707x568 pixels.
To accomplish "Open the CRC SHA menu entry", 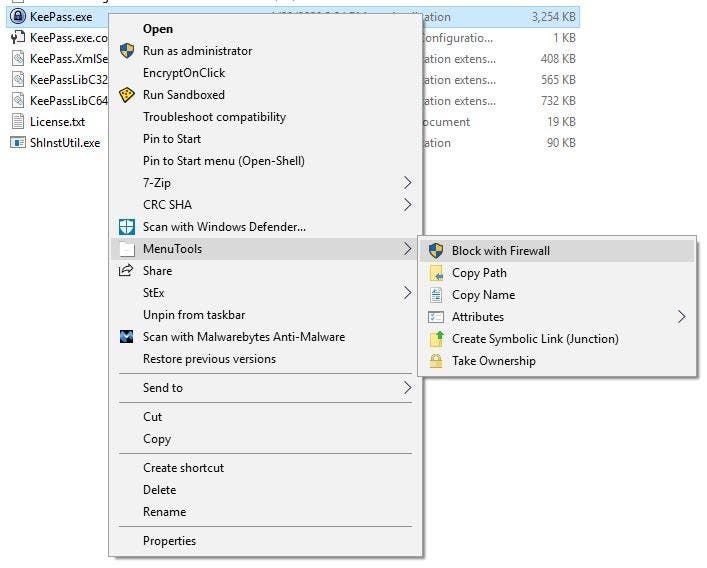I will point(266,205).
